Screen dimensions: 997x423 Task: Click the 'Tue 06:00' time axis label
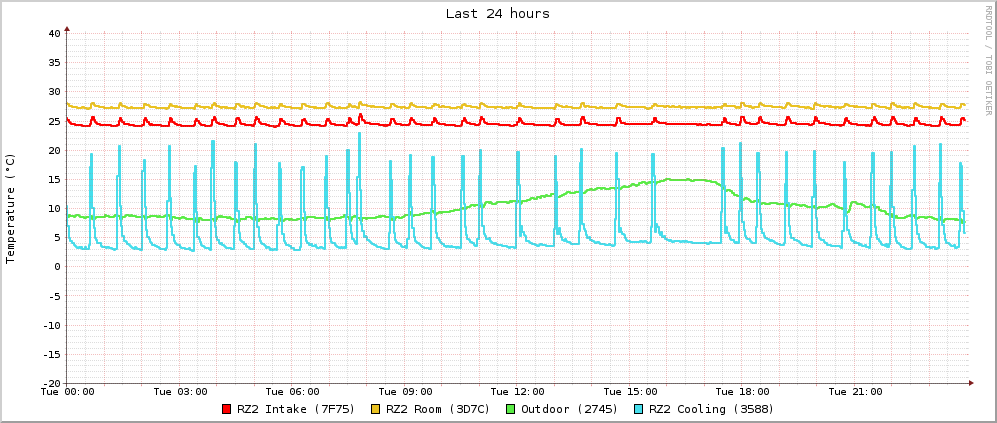pos(292,392)
